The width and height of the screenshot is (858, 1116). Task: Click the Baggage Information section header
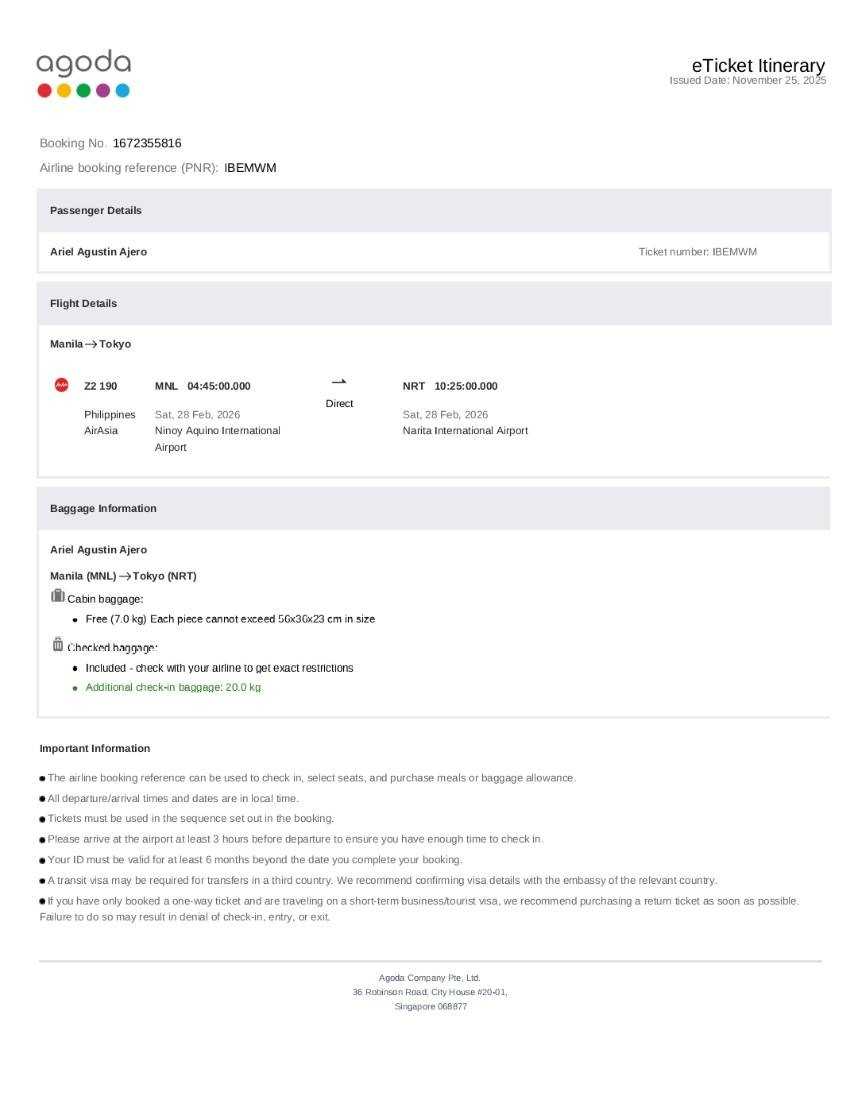pyautogui.click(x=103, y=508)
